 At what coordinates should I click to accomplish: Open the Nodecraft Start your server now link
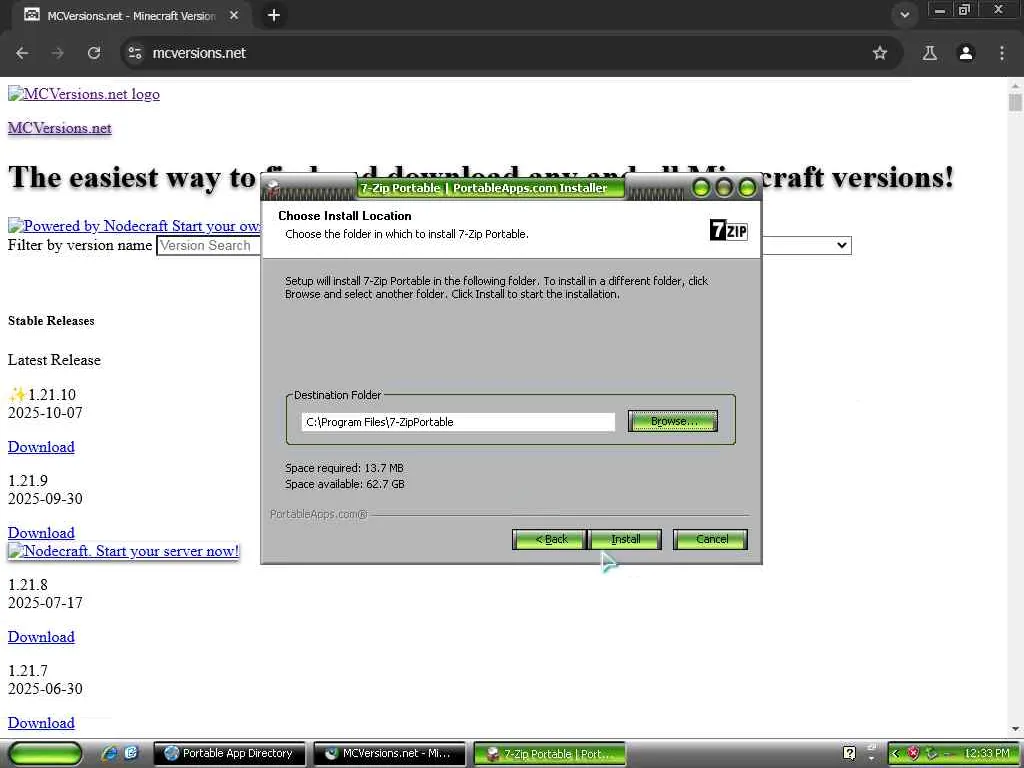(x=123, y=551)
